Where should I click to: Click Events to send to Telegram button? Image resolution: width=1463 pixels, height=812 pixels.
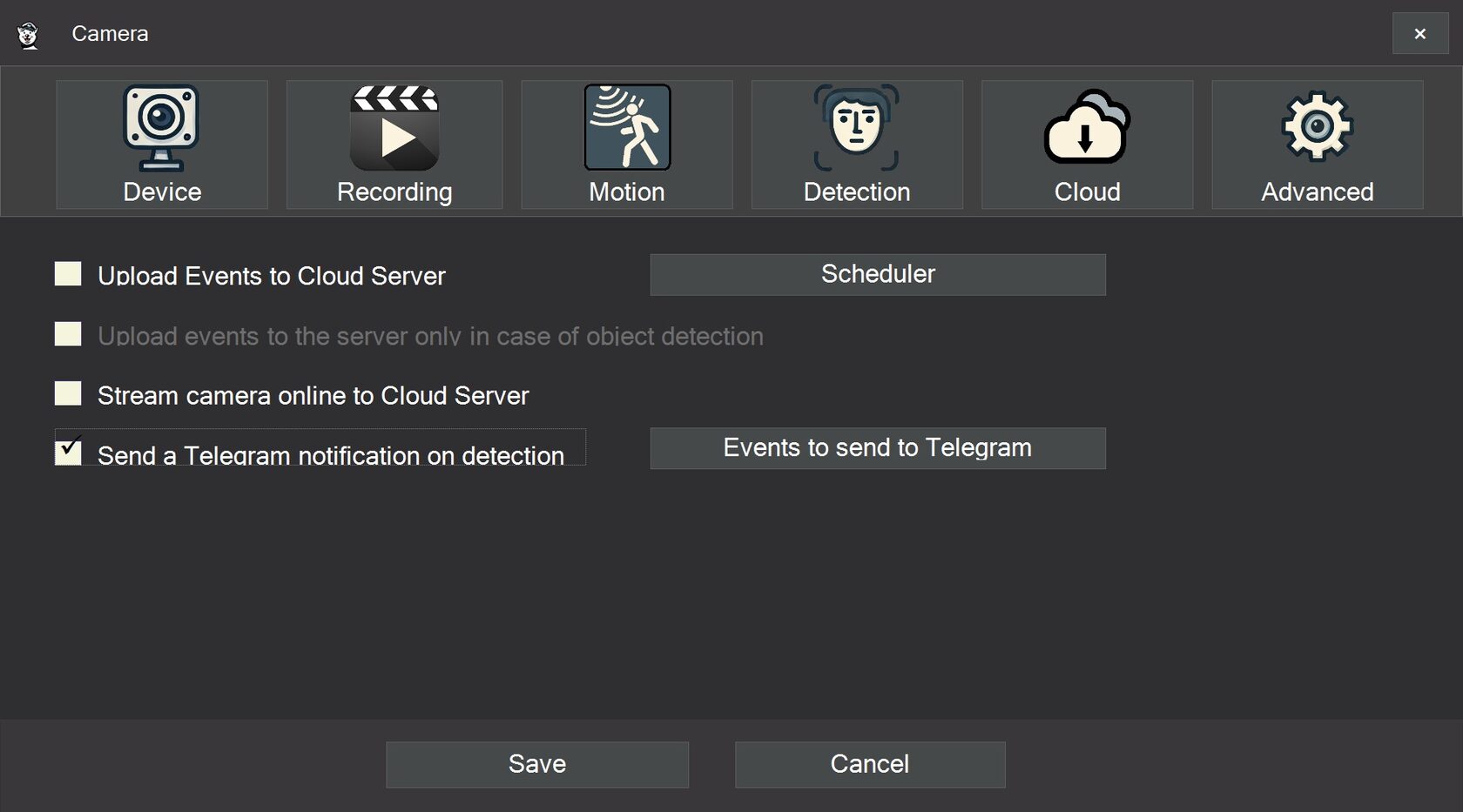[x=878, y=448]
